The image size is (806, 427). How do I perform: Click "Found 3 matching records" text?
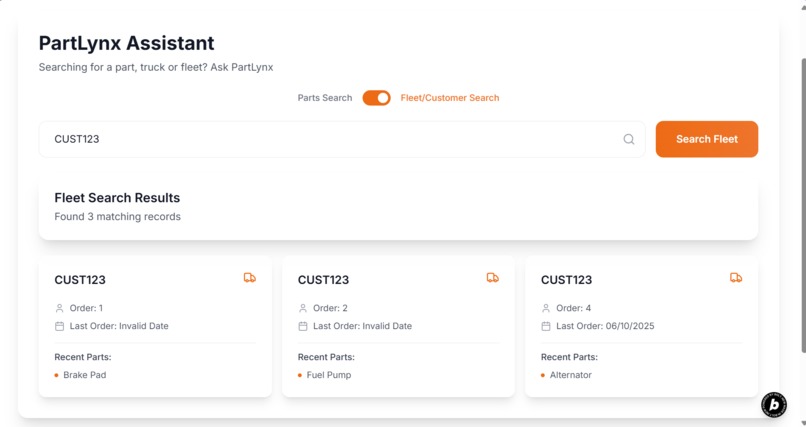click(x=118, y=217)
